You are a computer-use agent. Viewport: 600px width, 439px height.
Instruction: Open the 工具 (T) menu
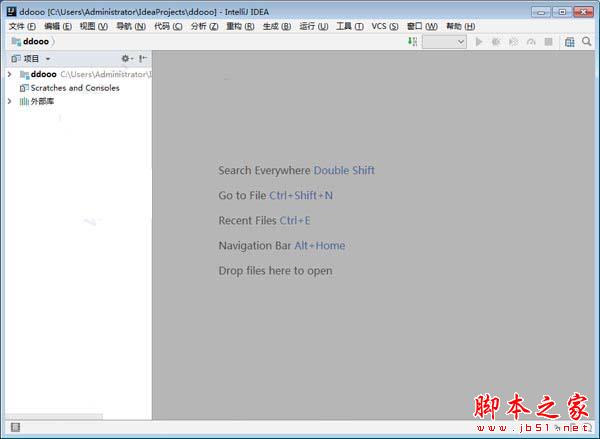(x=350, y=26)
